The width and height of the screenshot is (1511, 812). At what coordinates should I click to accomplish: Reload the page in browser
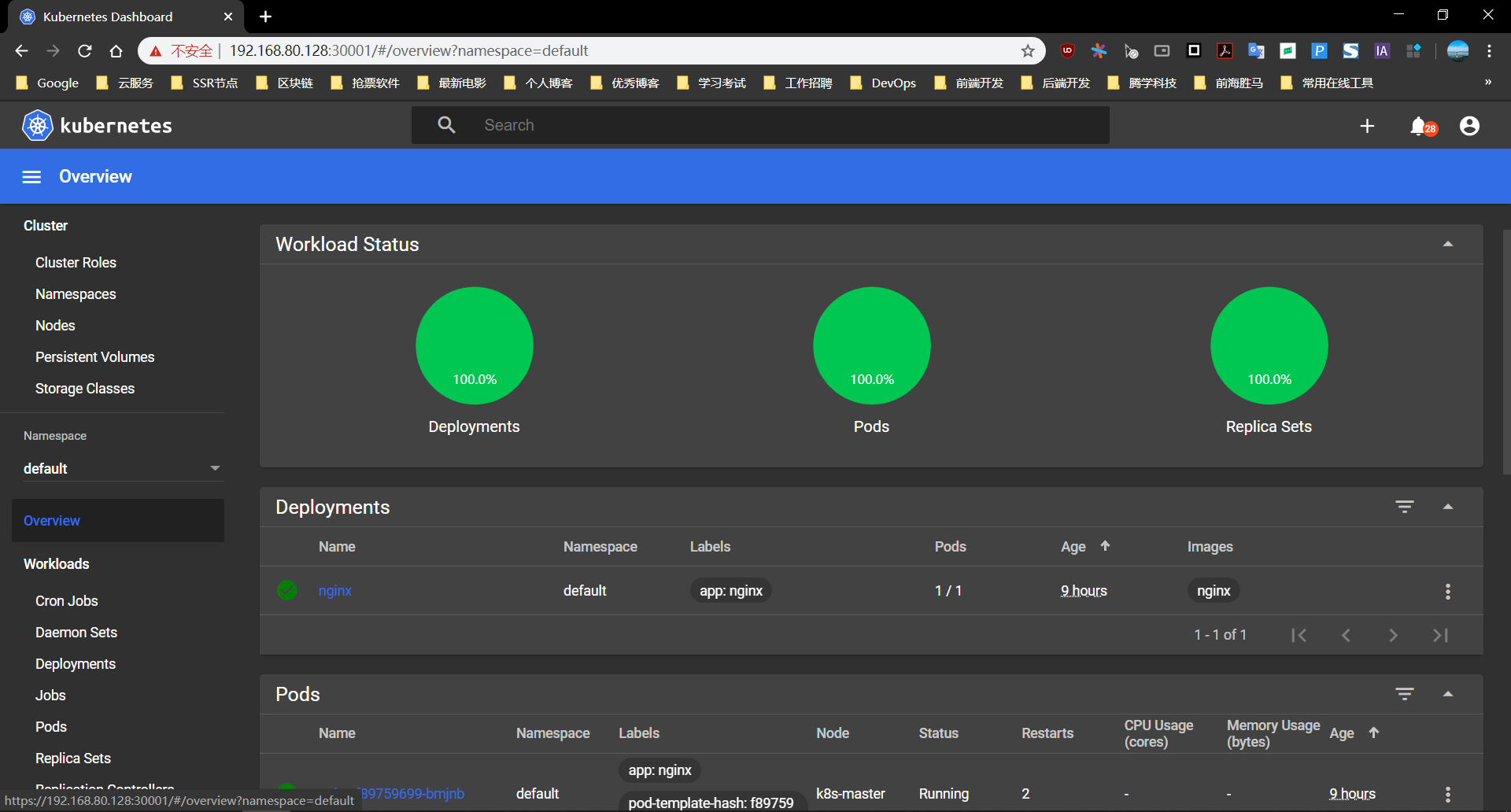coord(85,51)
